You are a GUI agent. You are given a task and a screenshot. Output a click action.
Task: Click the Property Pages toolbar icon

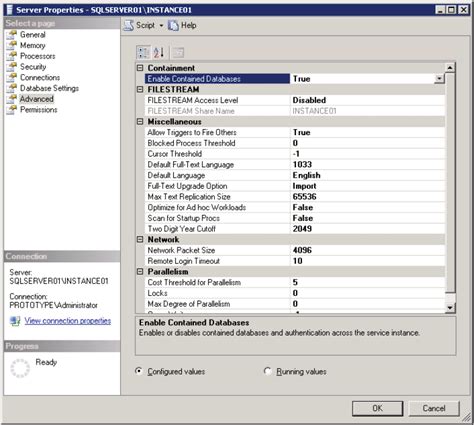tap(178, 52)
